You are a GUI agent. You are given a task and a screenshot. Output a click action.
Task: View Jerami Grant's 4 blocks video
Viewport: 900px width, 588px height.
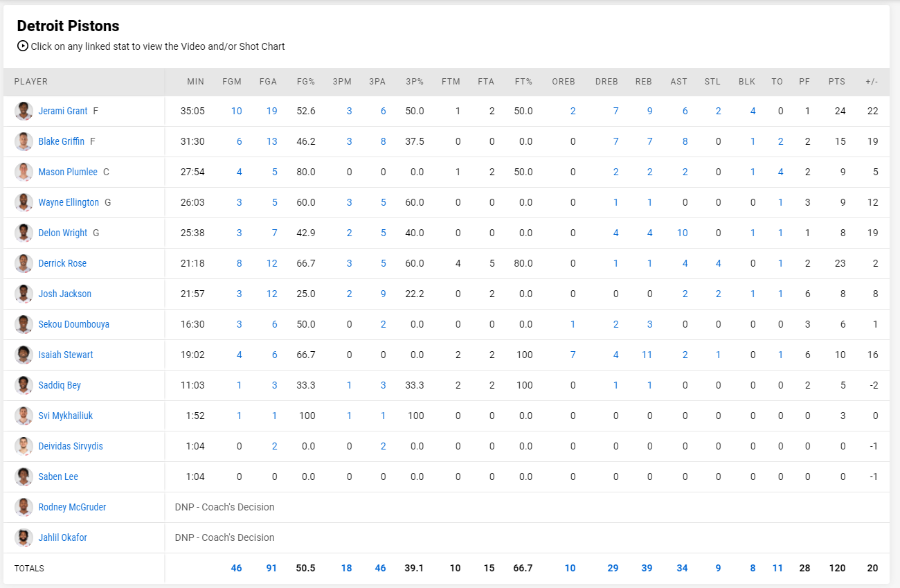click(752, 111)
